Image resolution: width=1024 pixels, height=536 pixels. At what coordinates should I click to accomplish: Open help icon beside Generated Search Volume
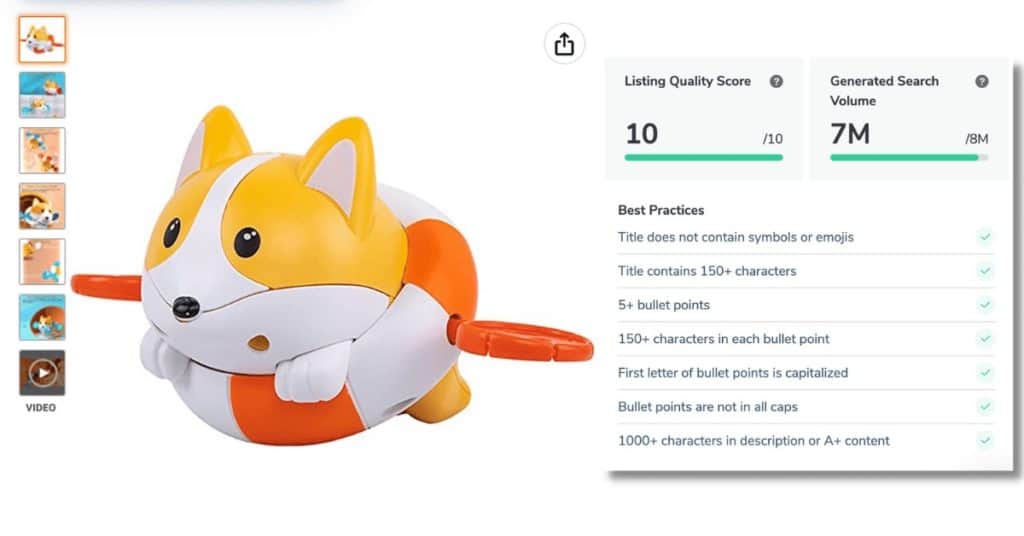(x=982, y=82)
